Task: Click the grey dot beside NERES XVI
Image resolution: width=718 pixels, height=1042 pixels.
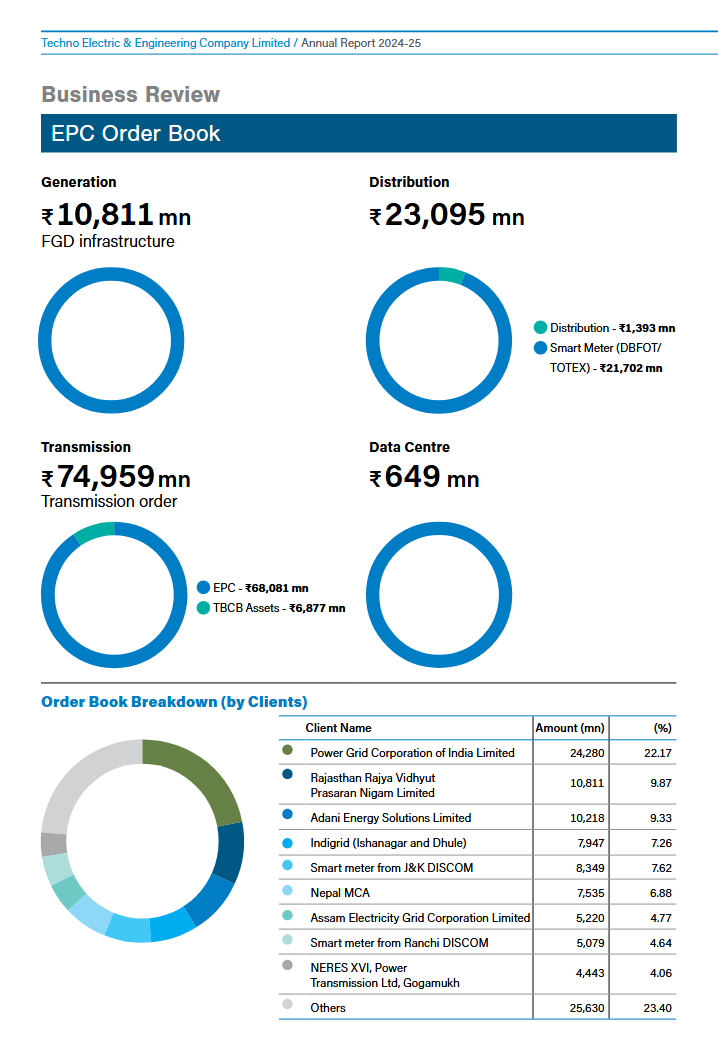Action: 288,965
